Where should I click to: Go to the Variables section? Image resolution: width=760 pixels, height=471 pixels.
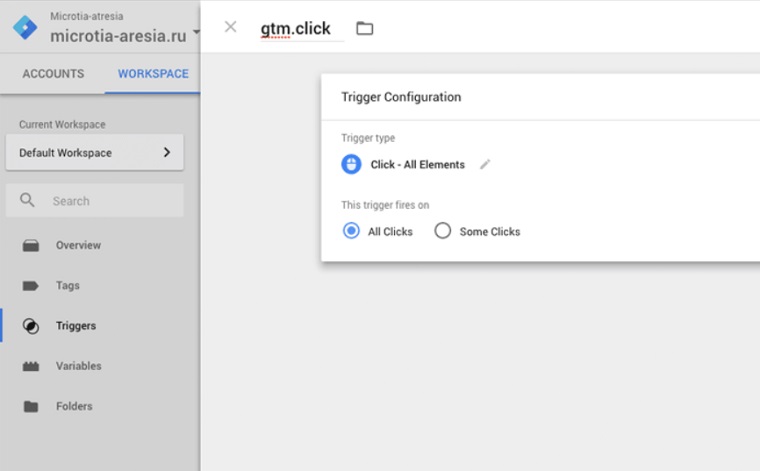pyautogui.click(x=78, y=366)
